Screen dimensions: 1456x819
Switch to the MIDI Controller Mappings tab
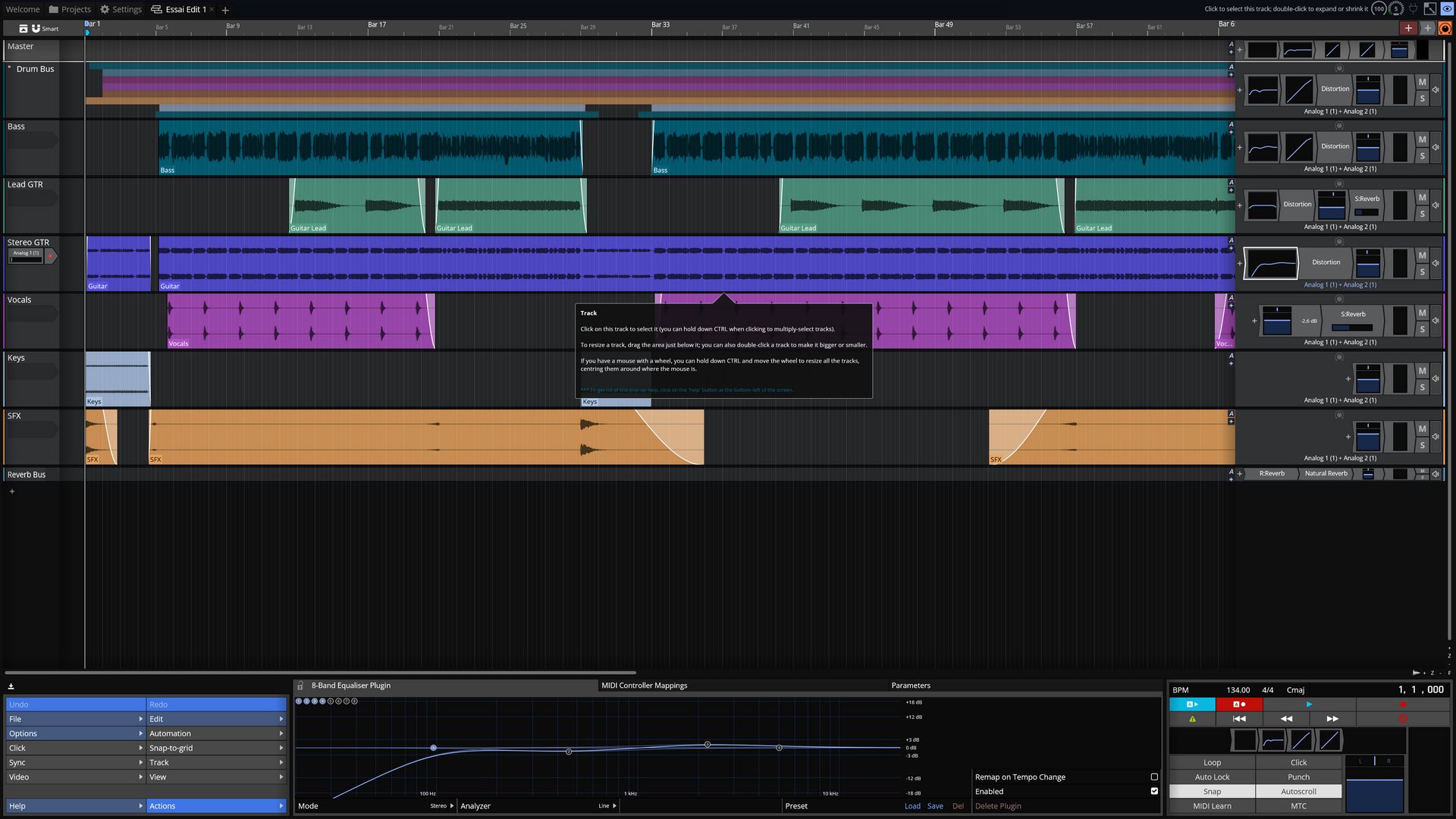click(x=644, y=686)
